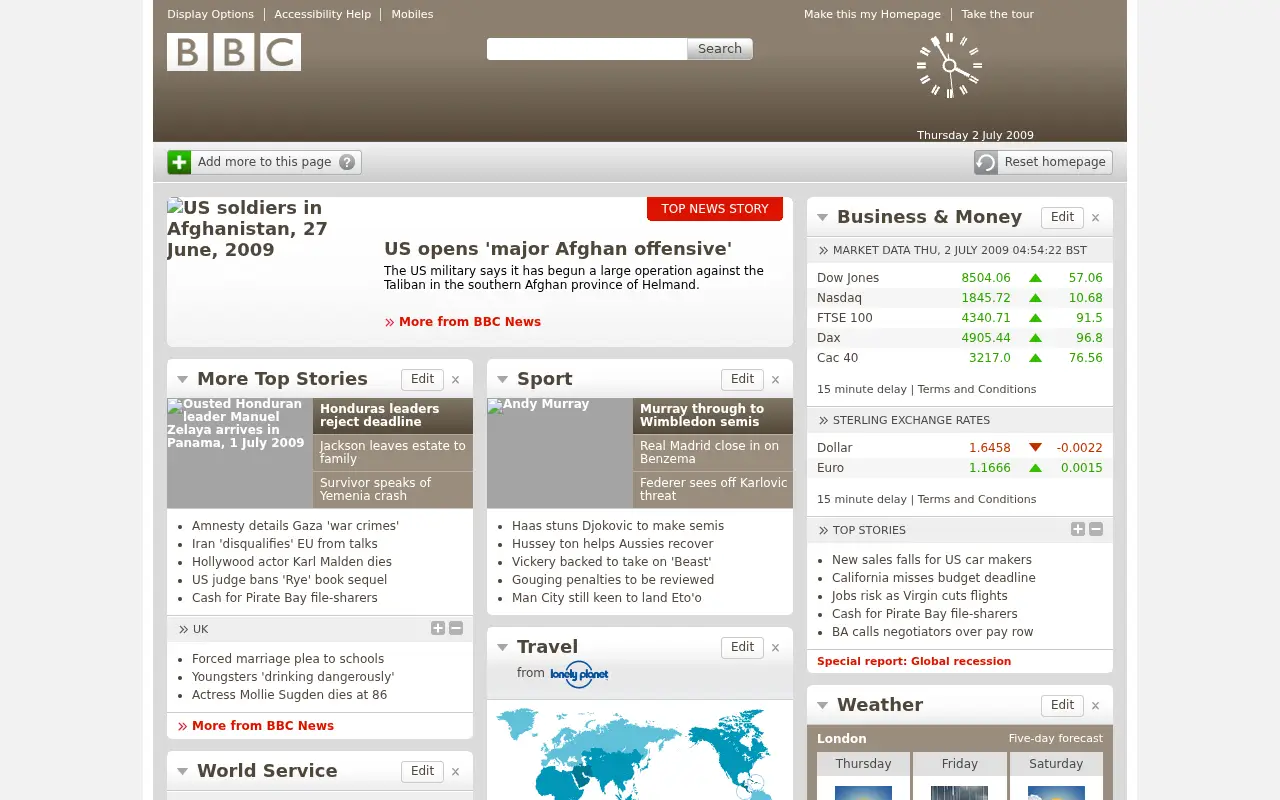Open 'Federer sees off Karlovic threat'
This screenshot has width=1280, height=800.
tap(712, 489)
